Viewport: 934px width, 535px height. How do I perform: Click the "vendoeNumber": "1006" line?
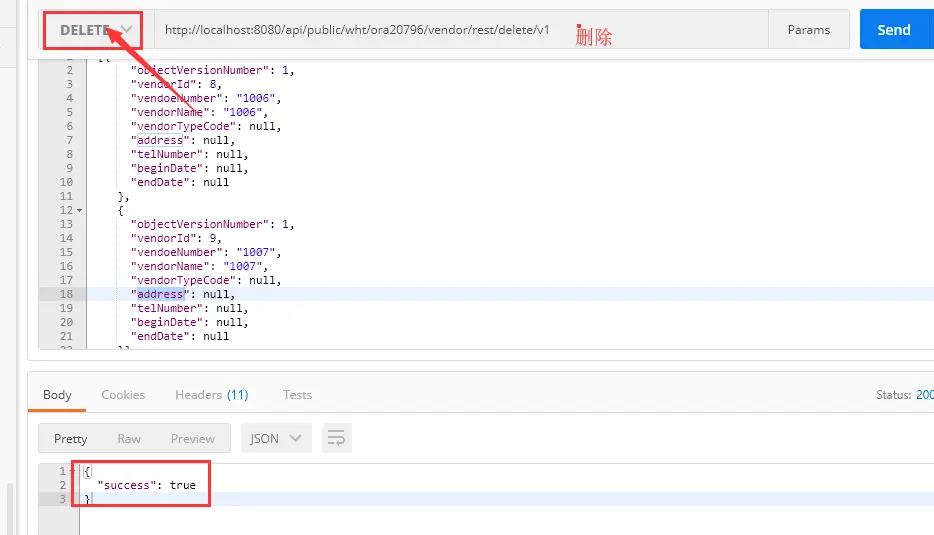(206, 98)
